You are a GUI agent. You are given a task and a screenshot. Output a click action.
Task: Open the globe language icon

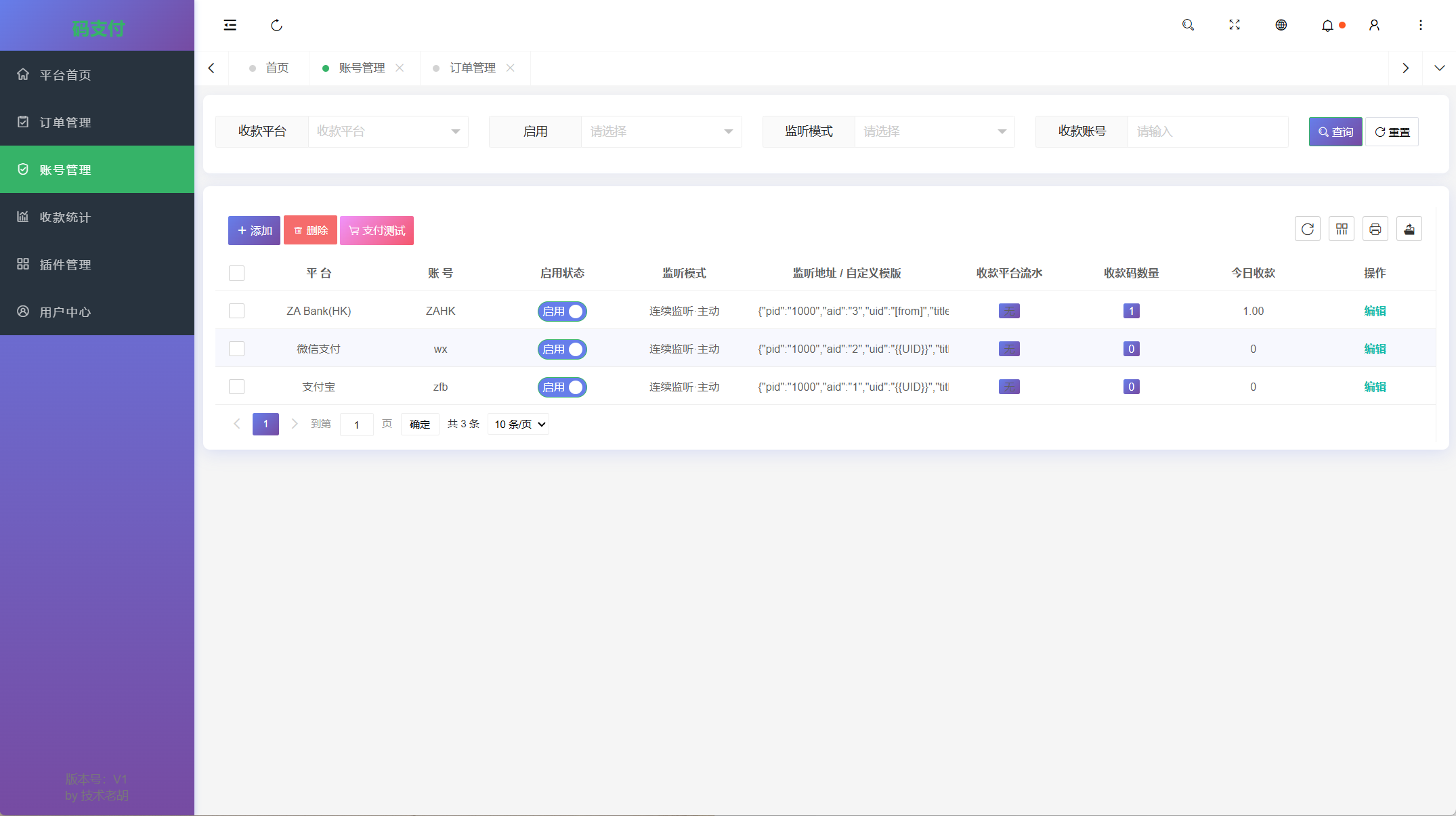coord(1281,25)
